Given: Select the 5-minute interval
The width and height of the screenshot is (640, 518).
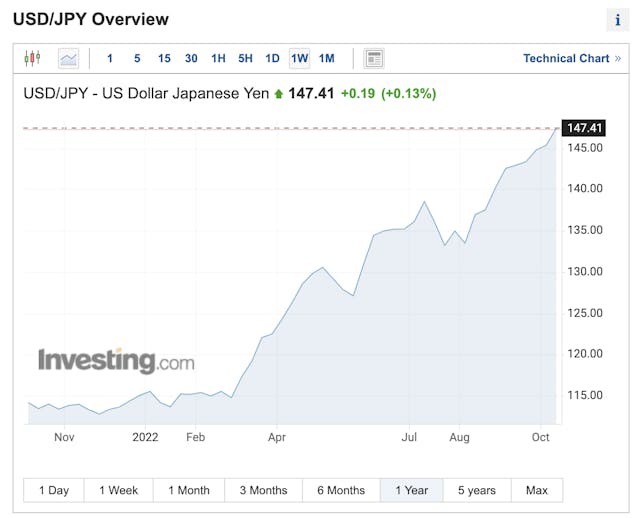Looking at the screenshot, I should pyautogui.click(x=137, y=58).
